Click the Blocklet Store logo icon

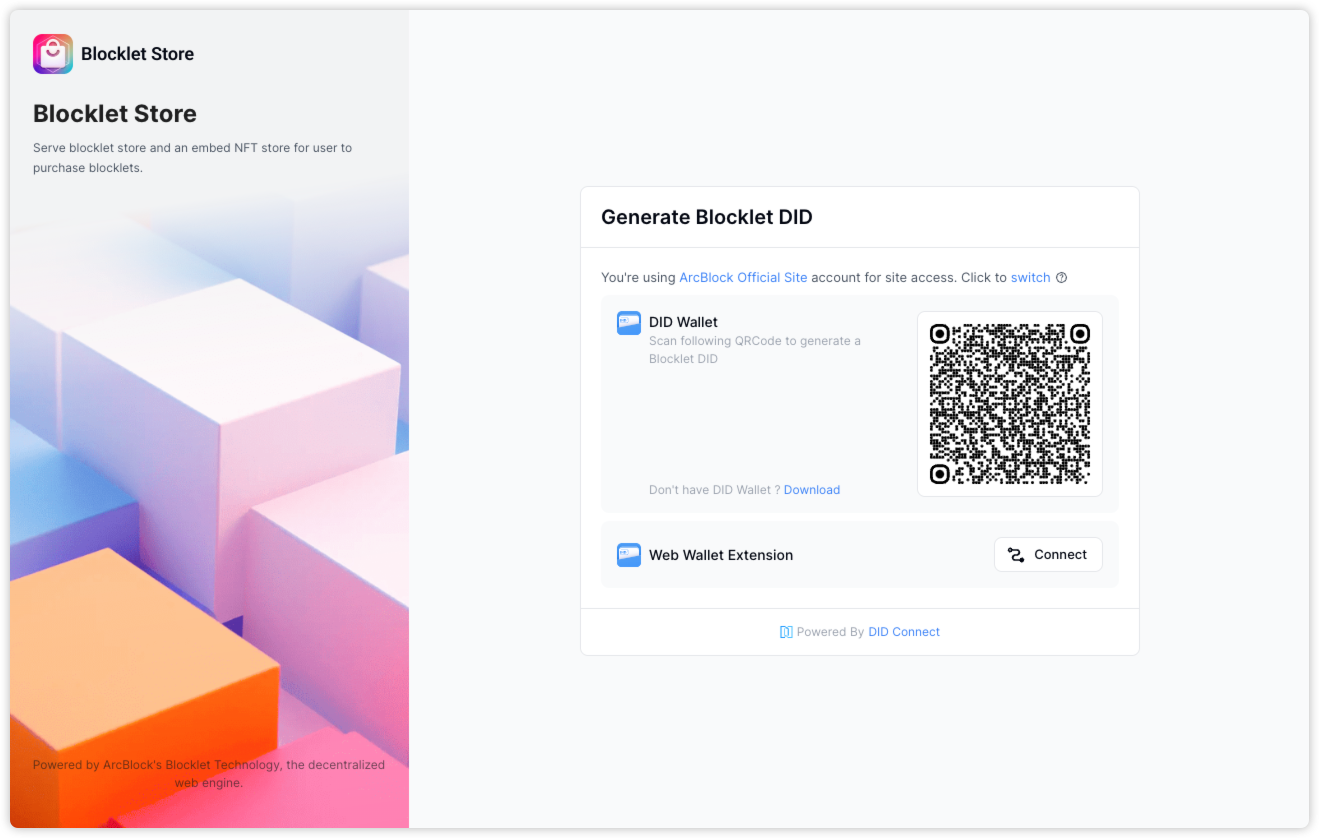click(x=53, y=54)
